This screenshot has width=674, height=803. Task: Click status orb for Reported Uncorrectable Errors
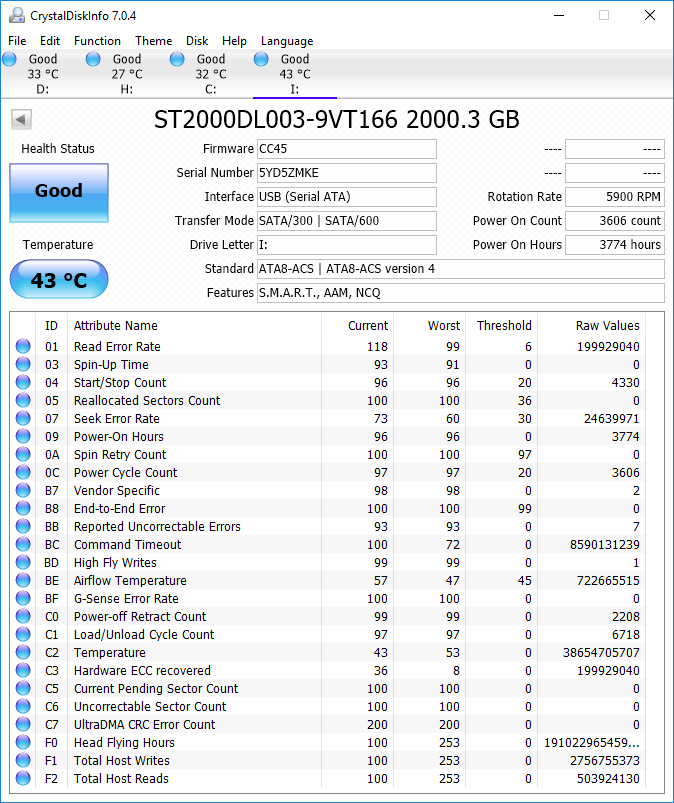point(23,526)
